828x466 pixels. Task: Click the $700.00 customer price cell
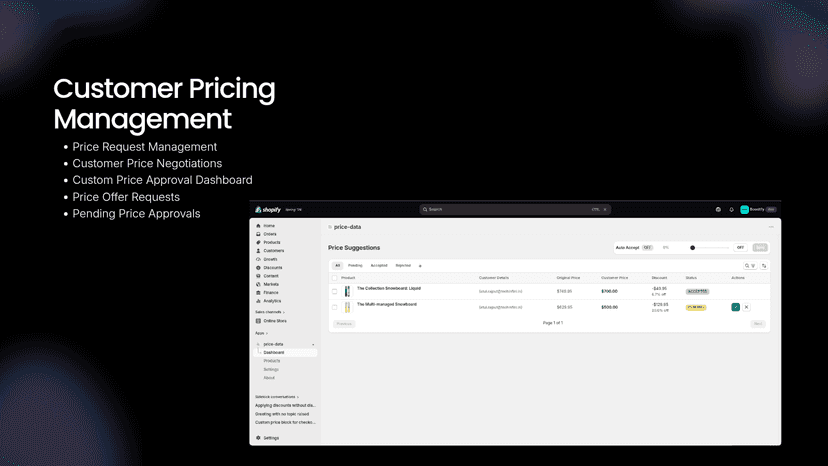pos(609,292)
